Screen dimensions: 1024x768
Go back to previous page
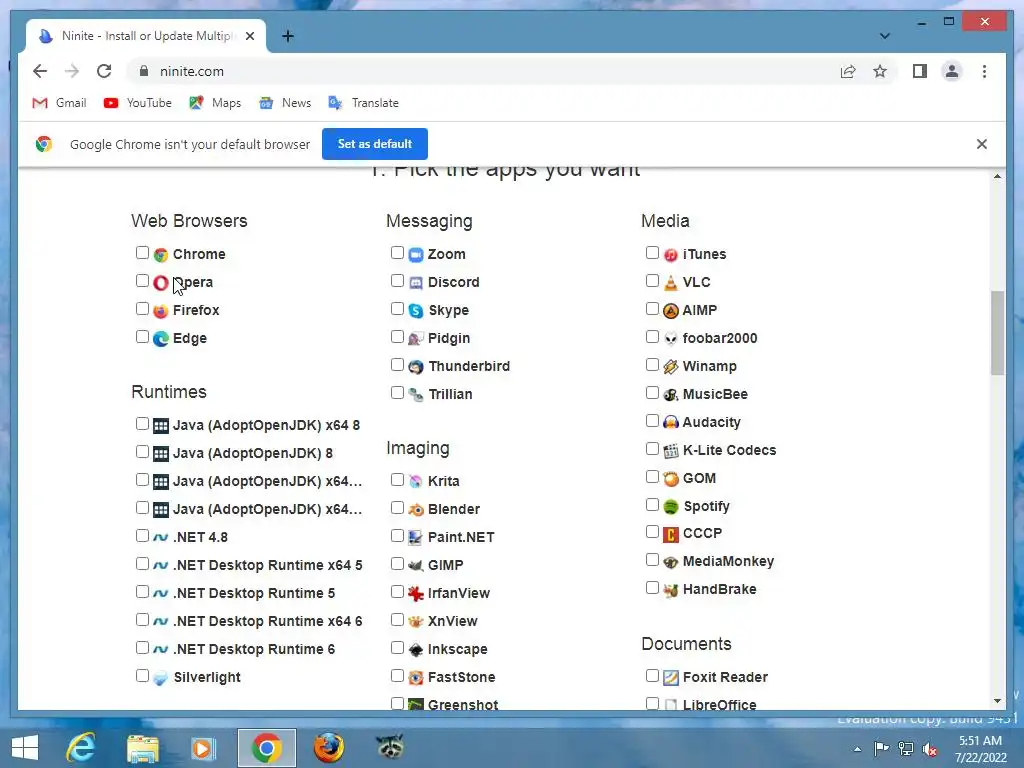(x=40, y=71)
